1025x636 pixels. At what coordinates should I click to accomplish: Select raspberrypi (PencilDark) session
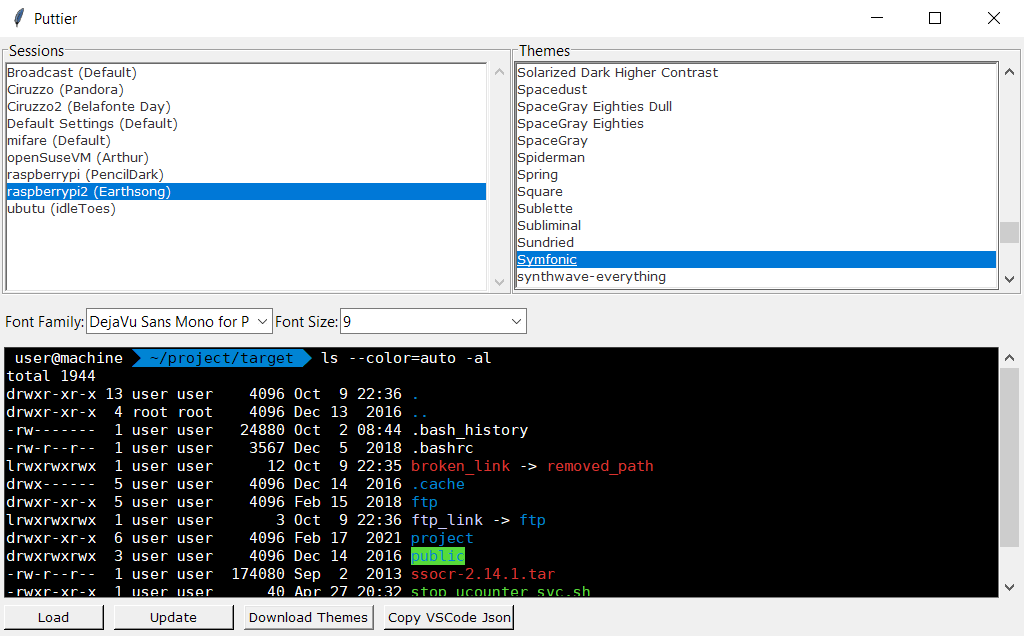coord(246,175)
